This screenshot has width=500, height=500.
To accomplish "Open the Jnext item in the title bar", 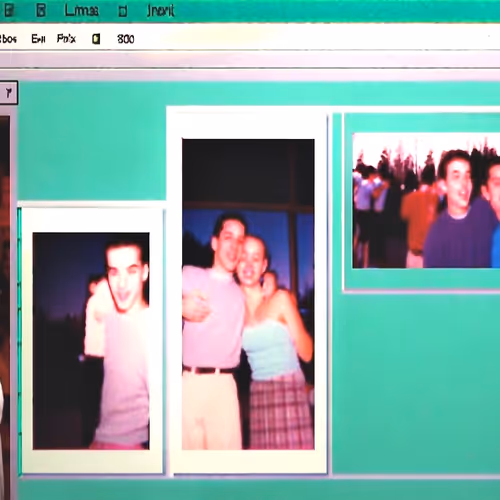I will pos(161,11).
